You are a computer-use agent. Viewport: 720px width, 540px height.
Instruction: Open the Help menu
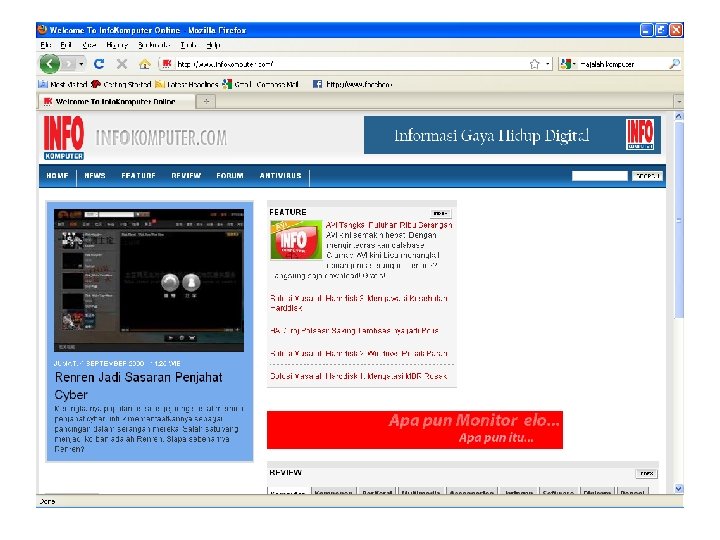click(214, 45)
